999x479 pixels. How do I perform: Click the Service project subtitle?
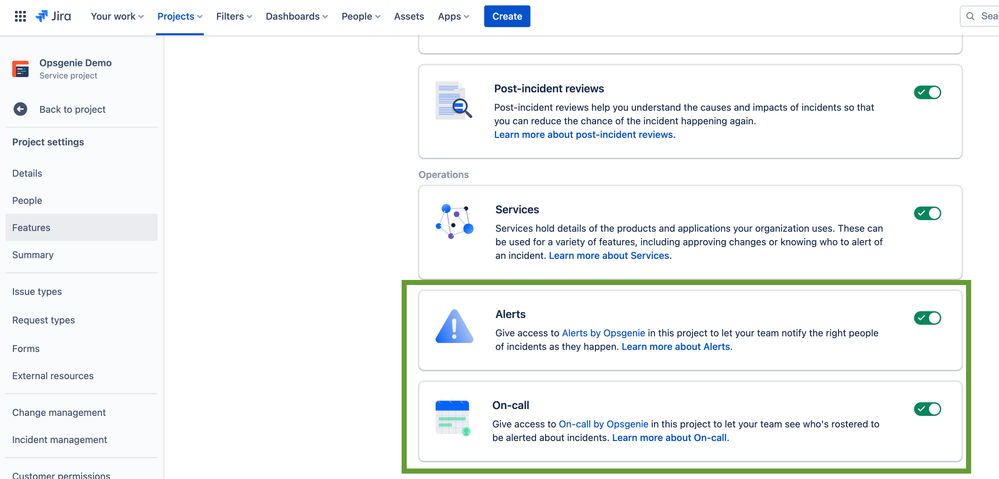[x=68, y=76]
